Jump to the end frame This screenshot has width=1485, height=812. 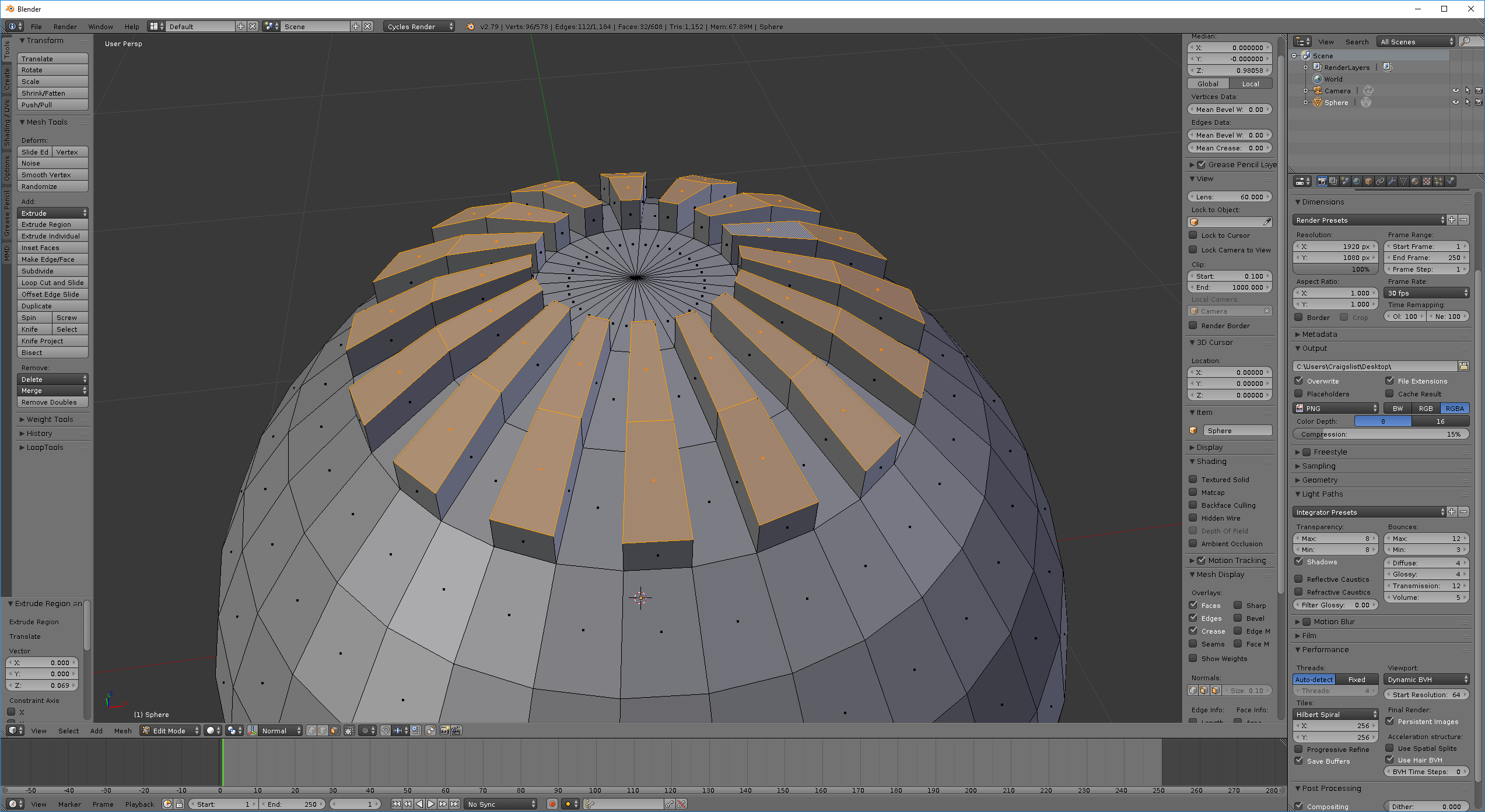455,804
